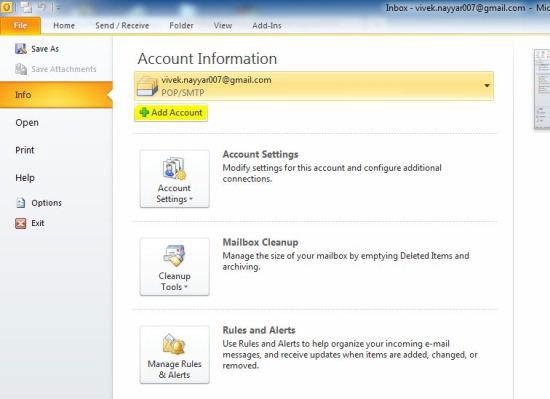Image resolution: width=550 pixels, height=399 pixels.
Task: Select Info in the backstage sidebar
Action: tap(56, 95)
